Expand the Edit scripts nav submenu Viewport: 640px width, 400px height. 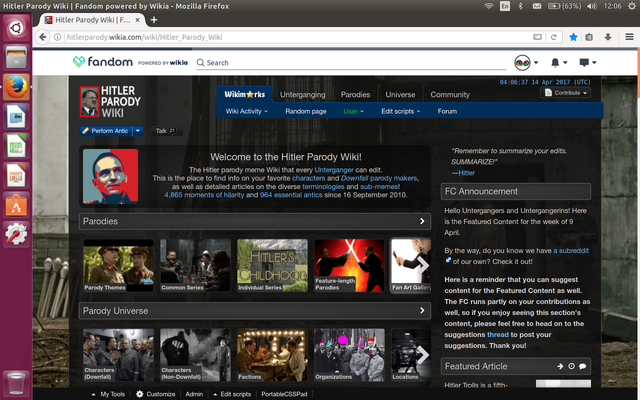click(400, 111)
